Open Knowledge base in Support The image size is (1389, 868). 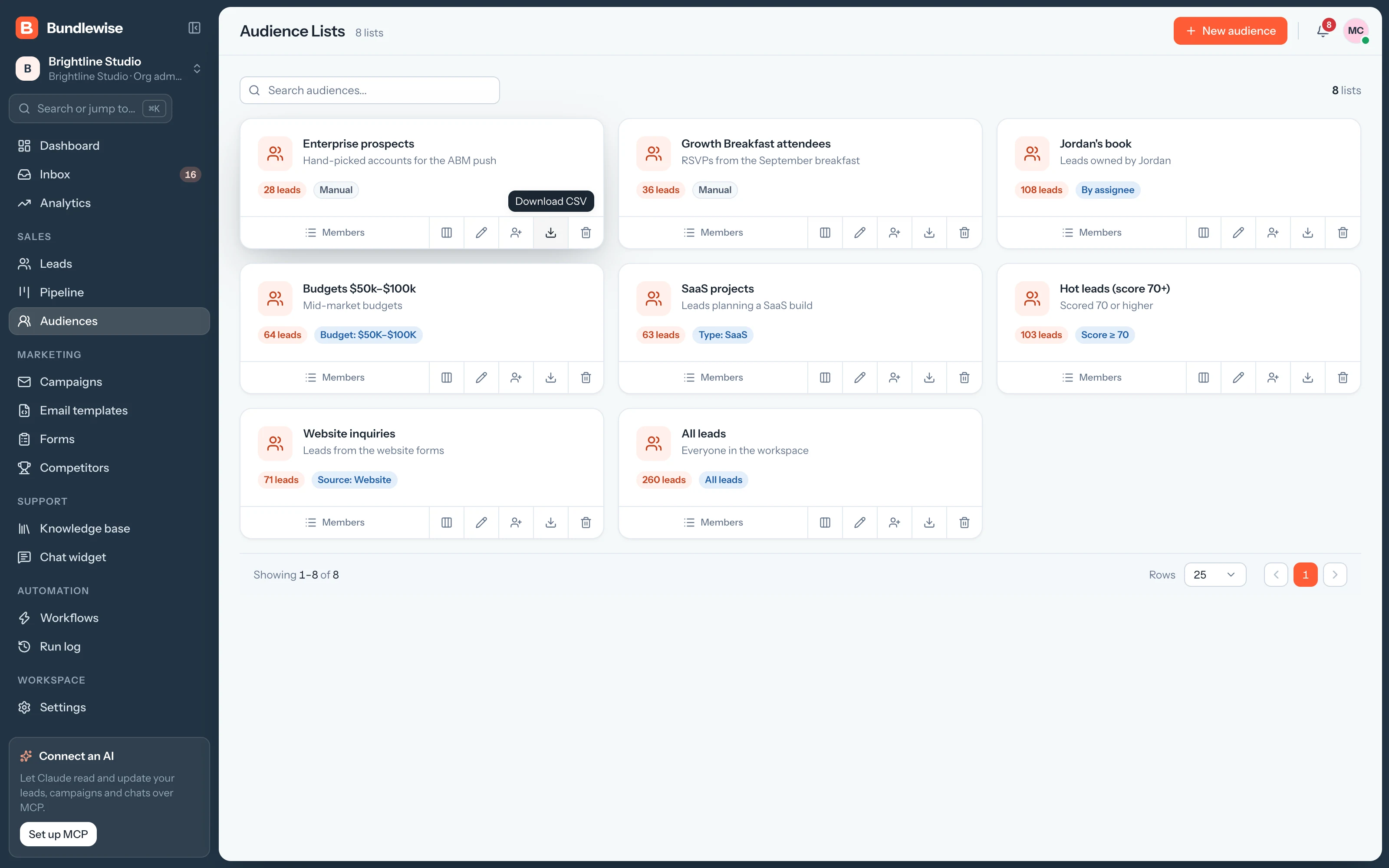pos(109,529)
